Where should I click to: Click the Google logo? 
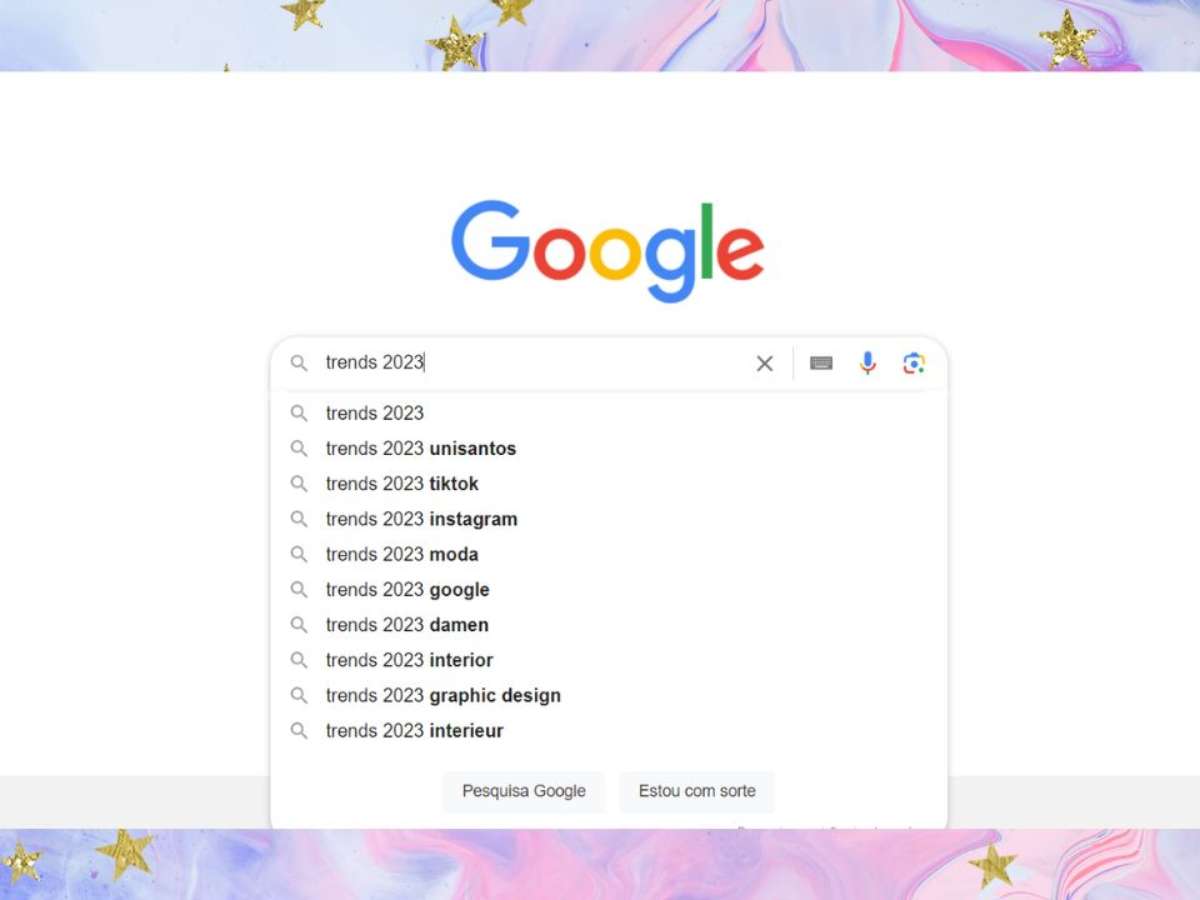click(x=608, y=251)
